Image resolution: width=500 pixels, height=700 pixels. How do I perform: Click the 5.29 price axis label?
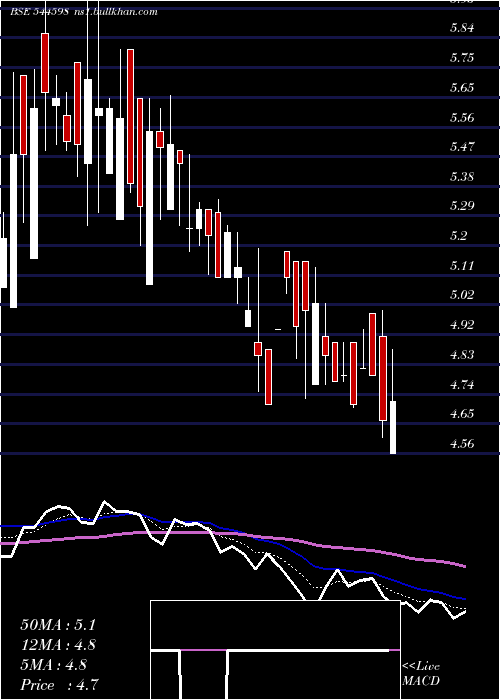(x=462, y=206)
